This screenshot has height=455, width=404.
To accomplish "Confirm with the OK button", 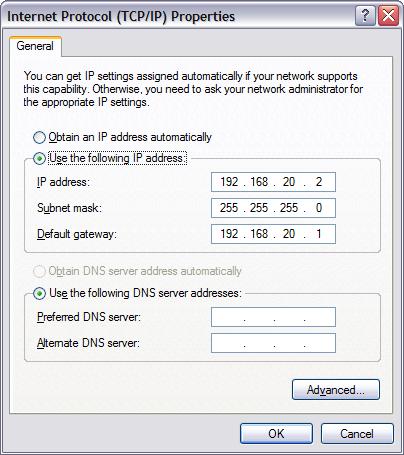I will (x=276, y=434).
